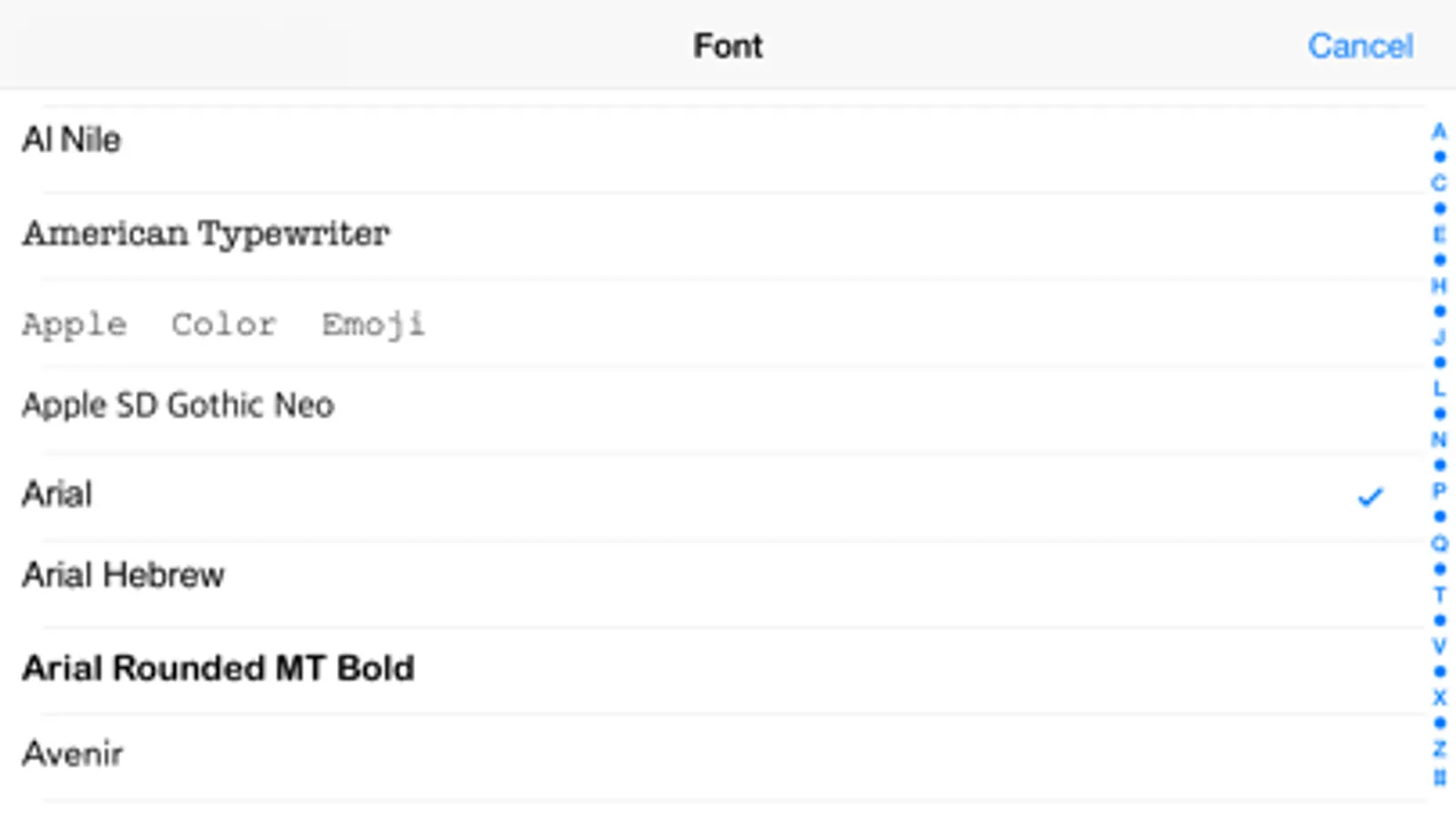Image resolution: width=1456 pixels, height=820 pixels.
Task: Jump to letter L in index
Action: (x=1439, y=389)
